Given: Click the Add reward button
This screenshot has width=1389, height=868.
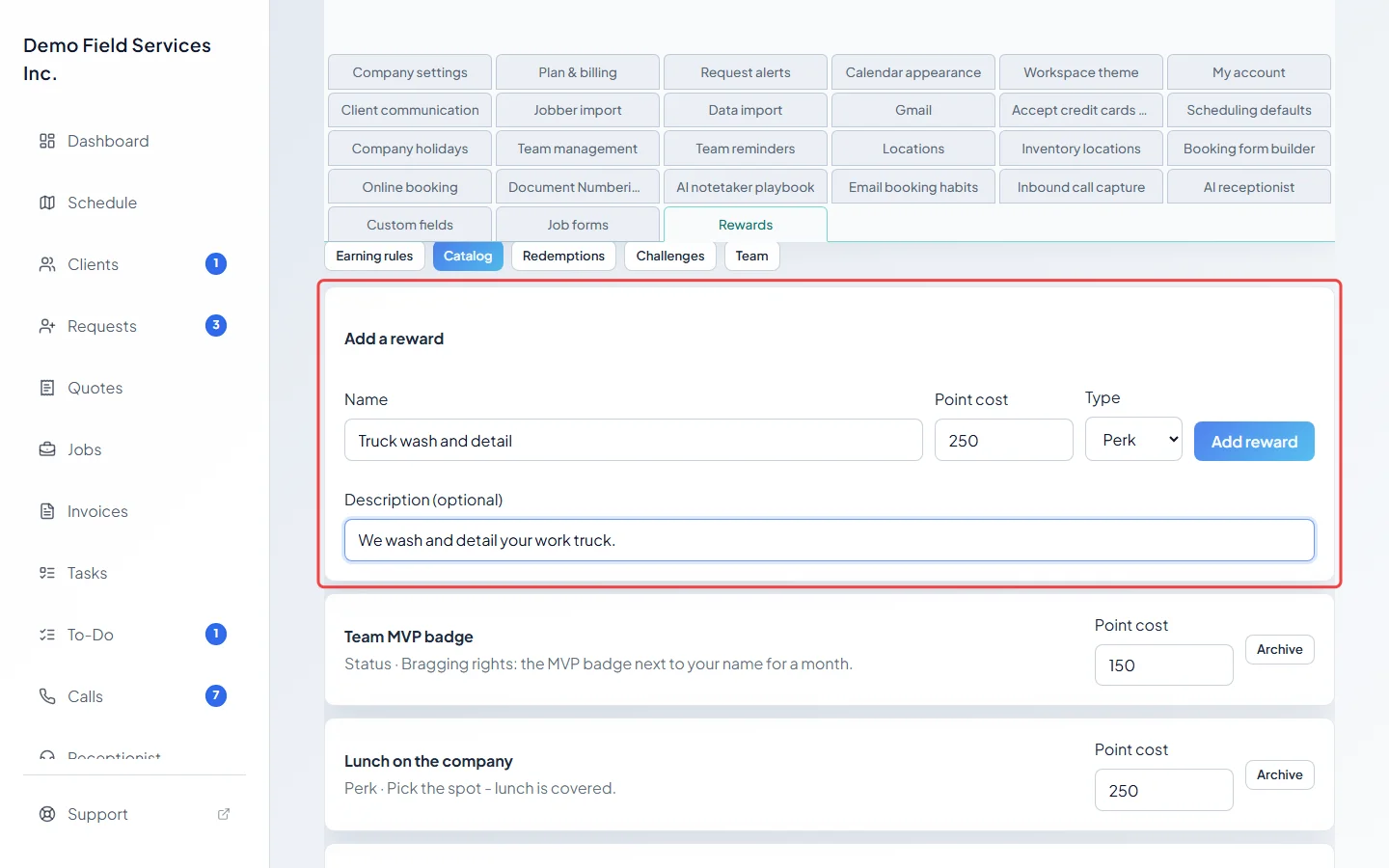Looking at the screenshot, I should tap(1254, 442).
